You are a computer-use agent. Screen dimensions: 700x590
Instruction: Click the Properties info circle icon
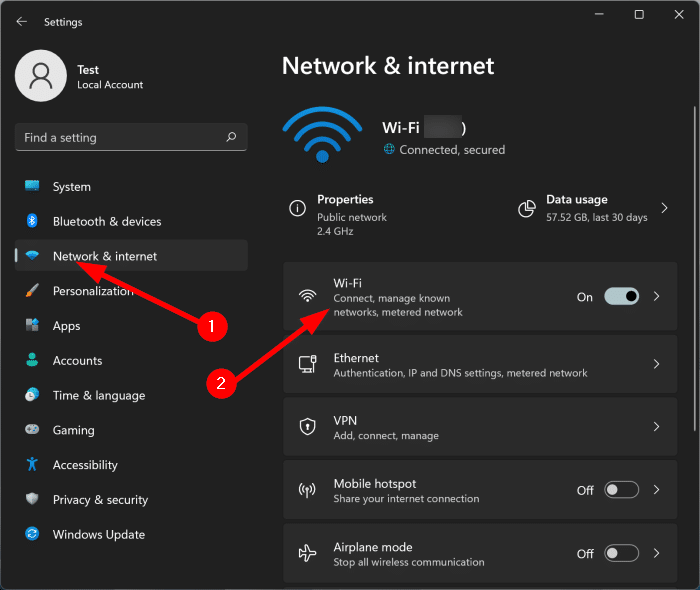coord(297,208)
